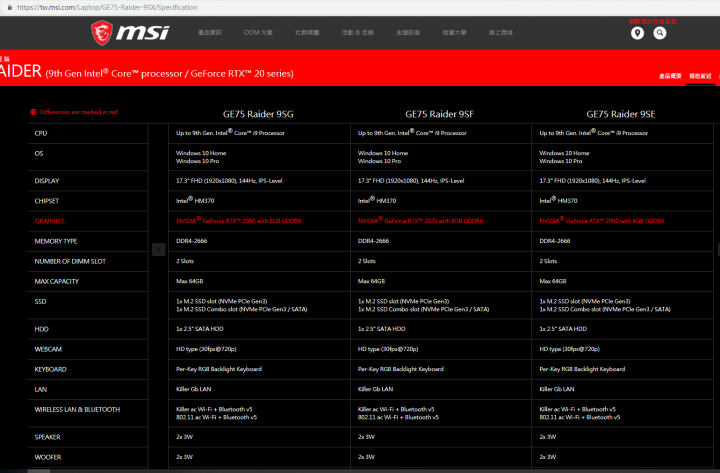Open the 產品資訊 navigation menu

(209, 33)
